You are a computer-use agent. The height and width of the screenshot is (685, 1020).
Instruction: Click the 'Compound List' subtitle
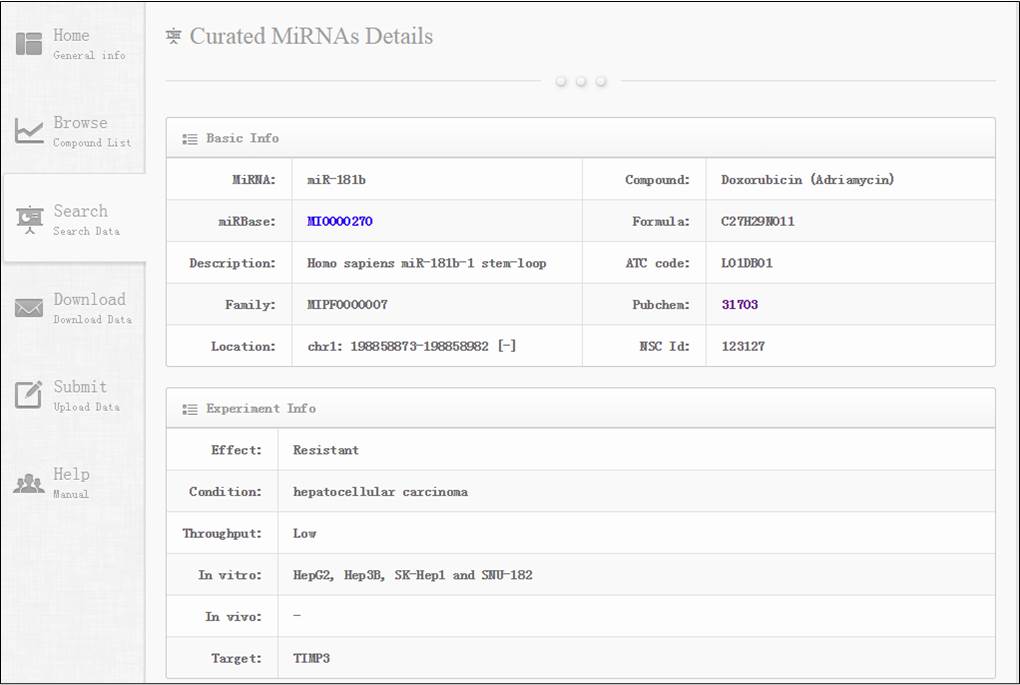[92, 142]
